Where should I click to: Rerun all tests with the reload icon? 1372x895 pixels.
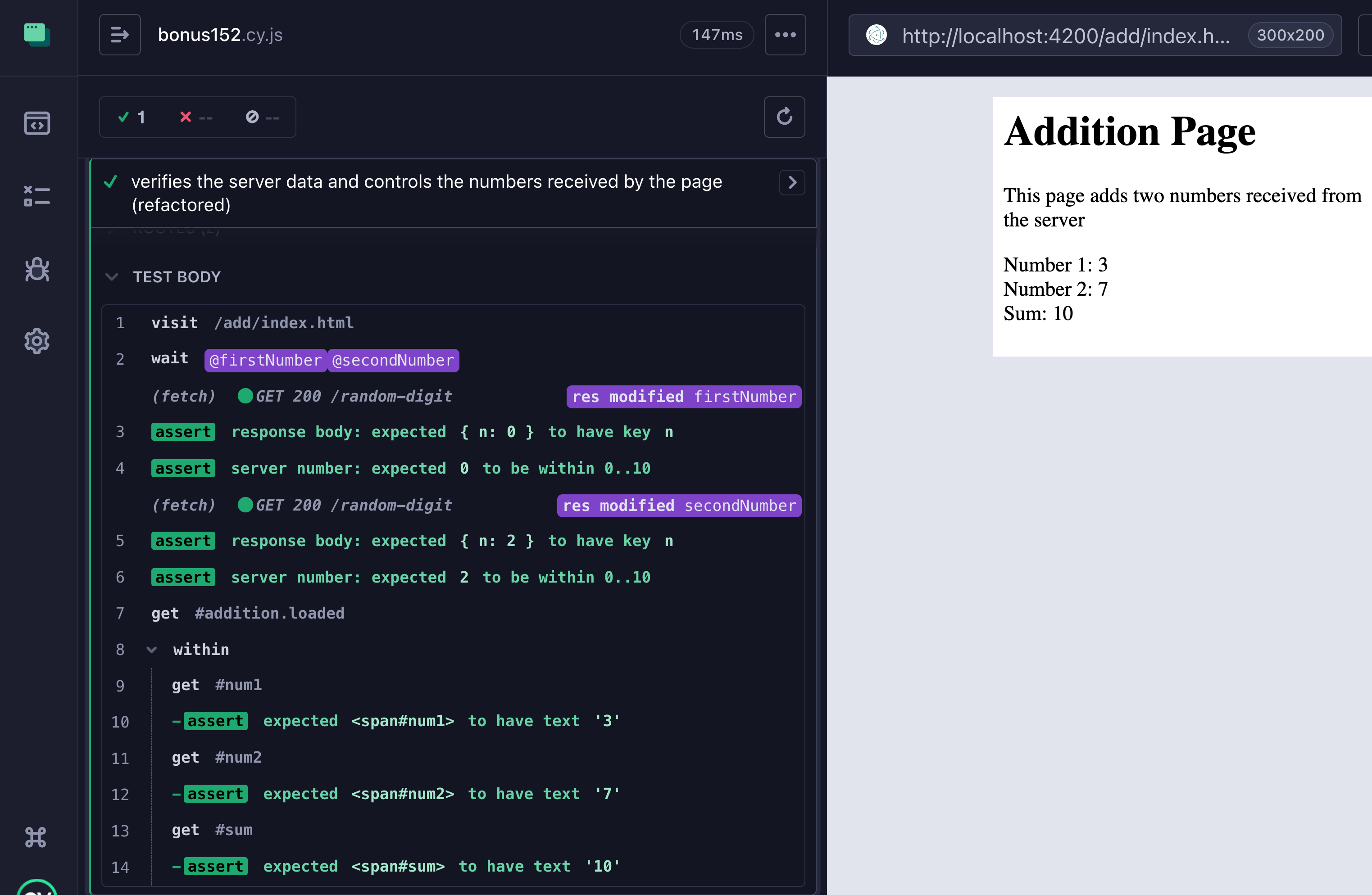785,117
